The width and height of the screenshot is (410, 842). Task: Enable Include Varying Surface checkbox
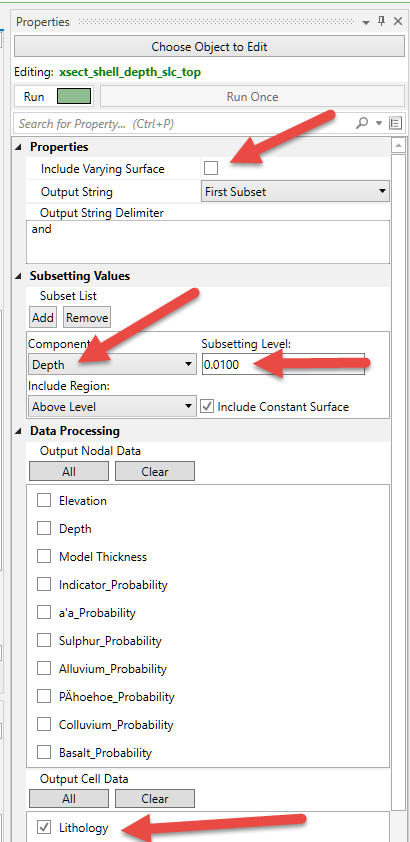click(211, 169)
